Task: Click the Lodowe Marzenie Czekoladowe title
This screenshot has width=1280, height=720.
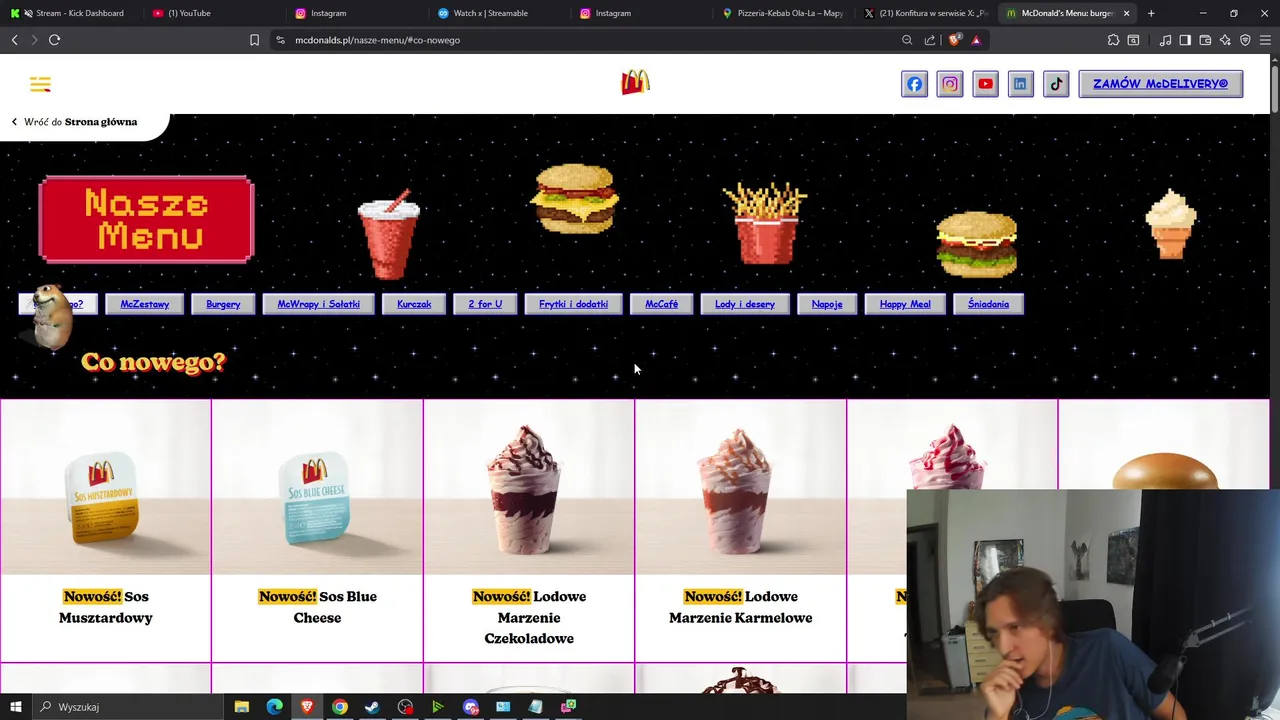Action: point(529,617)
